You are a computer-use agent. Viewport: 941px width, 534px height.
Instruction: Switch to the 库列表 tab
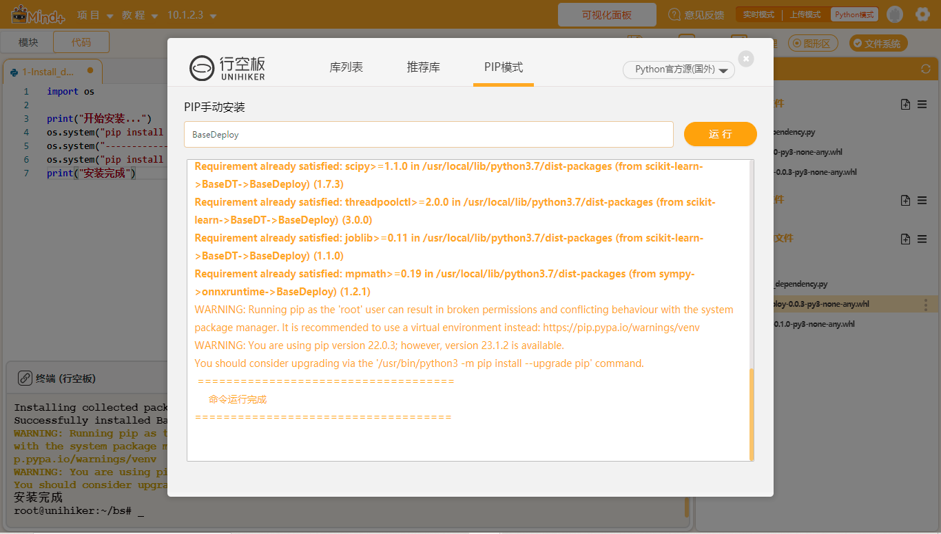[346, 67]
